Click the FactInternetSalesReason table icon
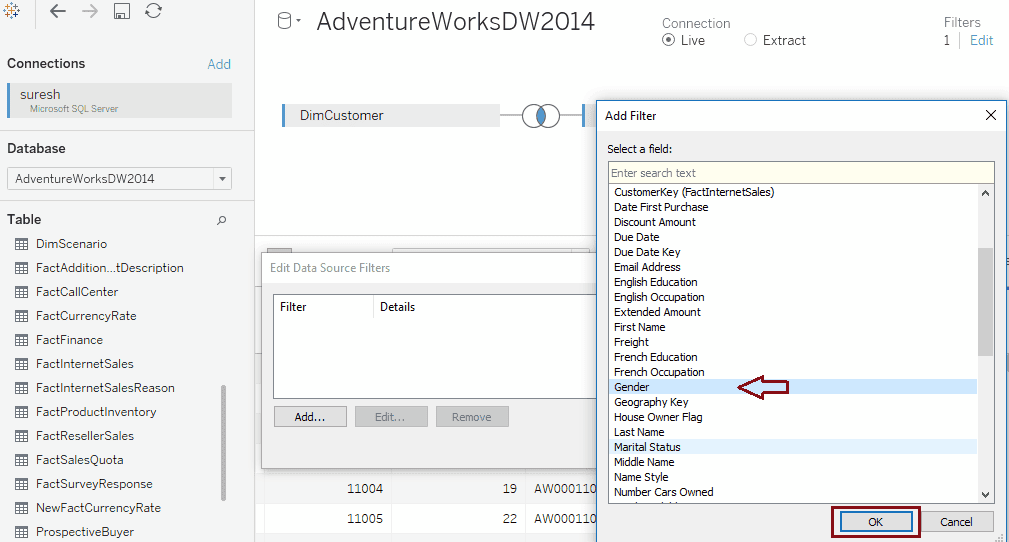 click(x=21, y=388)
